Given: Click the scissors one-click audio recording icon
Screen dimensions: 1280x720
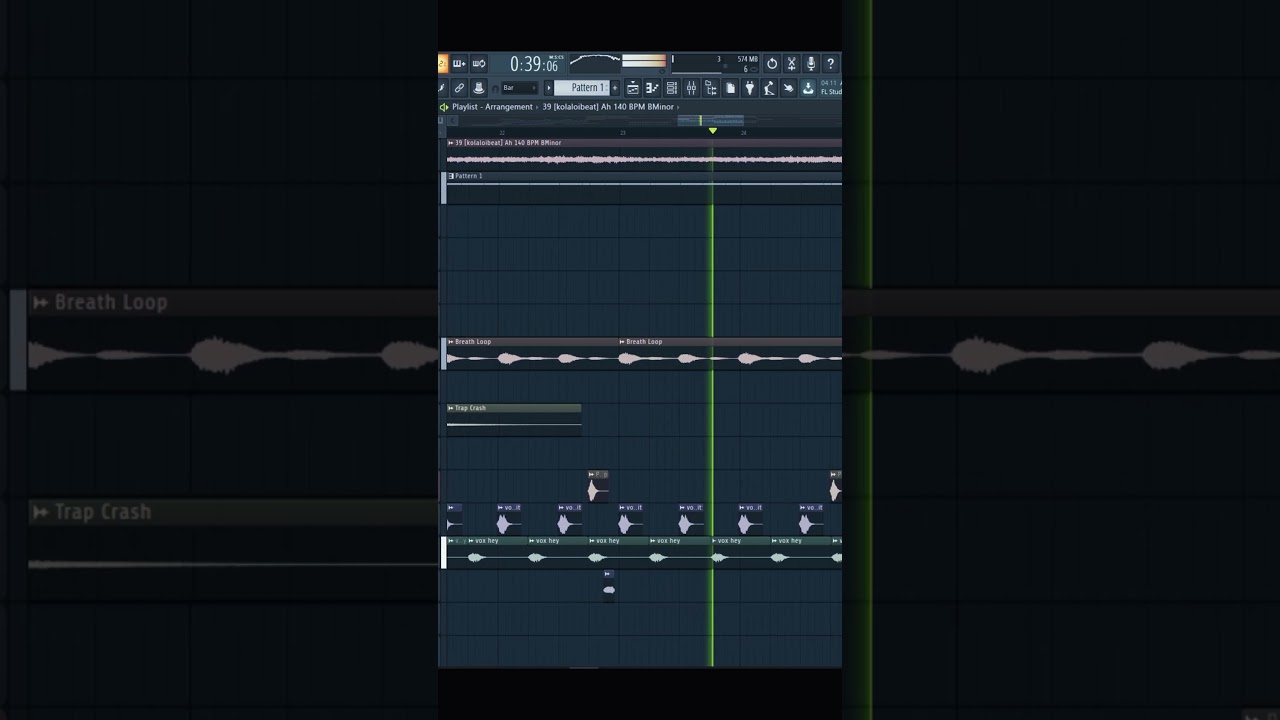Looking at the screenshot, I should coord(791,64).
